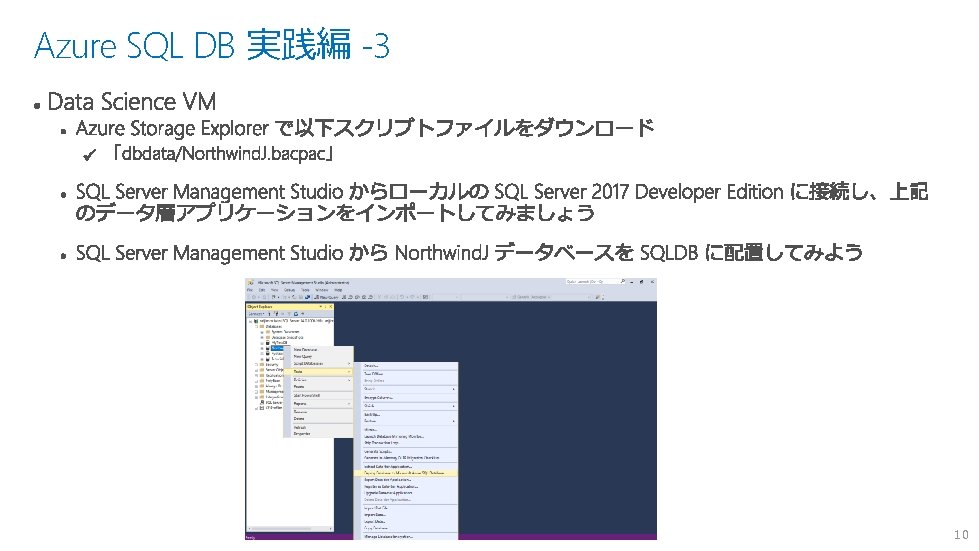The width and height of the screenshot is (979, 551).
Task: Expand the XEvent Profiler node
Action: coord(256,408)
